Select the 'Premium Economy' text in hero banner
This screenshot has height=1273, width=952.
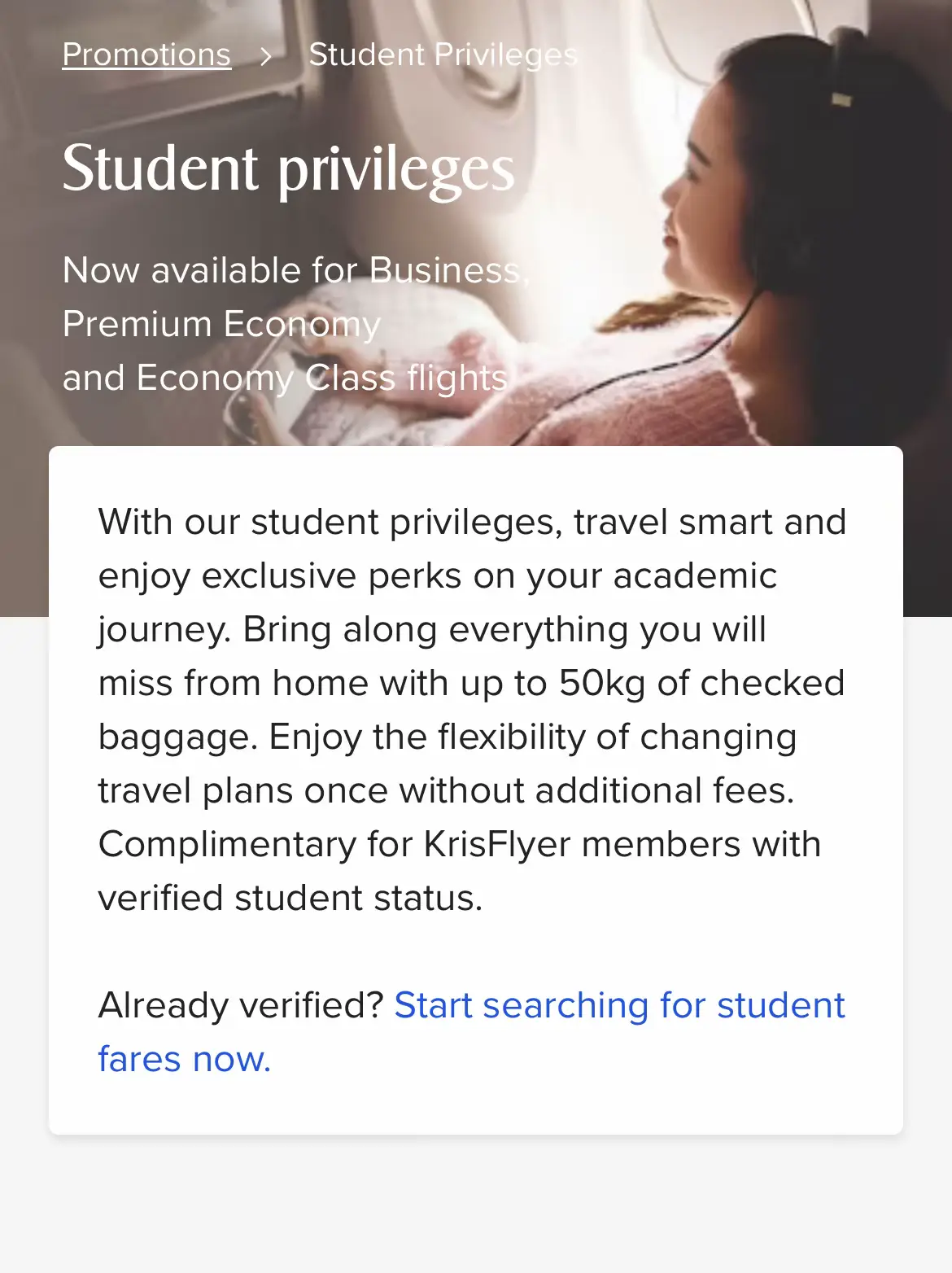coord(221,324)
